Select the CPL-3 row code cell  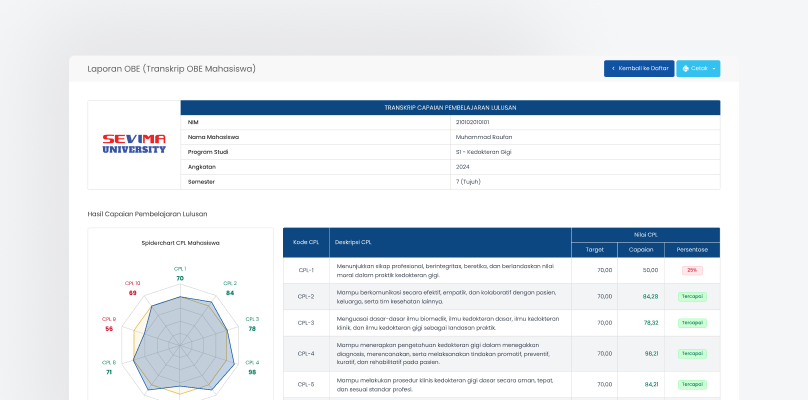coord(306,323)
